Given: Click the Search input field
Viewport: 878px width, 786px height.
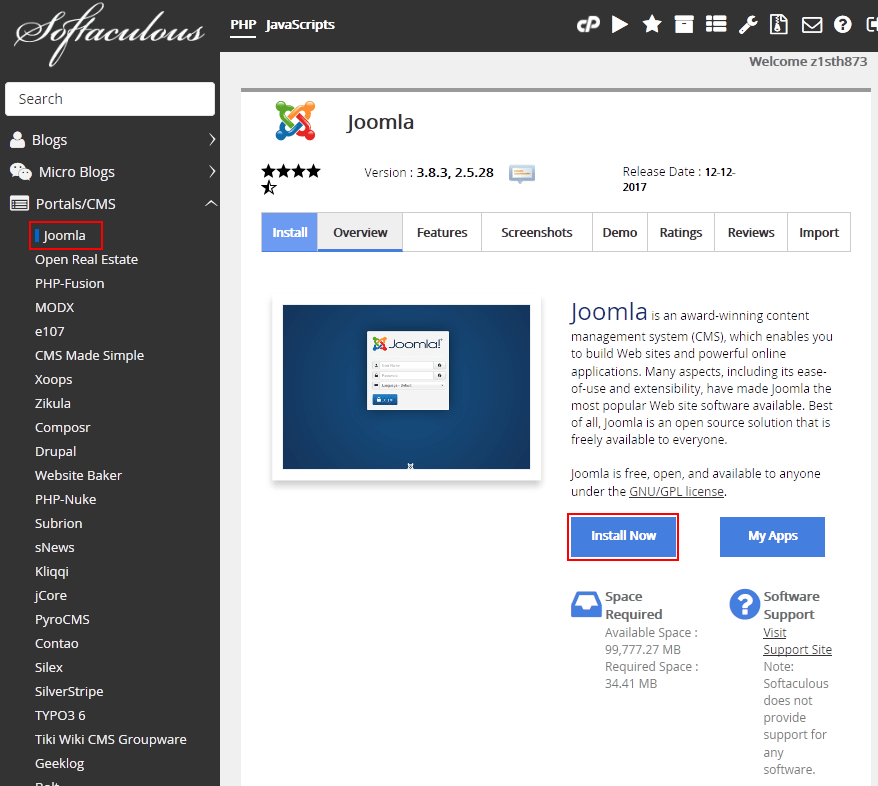Looking at the screenshot, I should pos(110,99).
